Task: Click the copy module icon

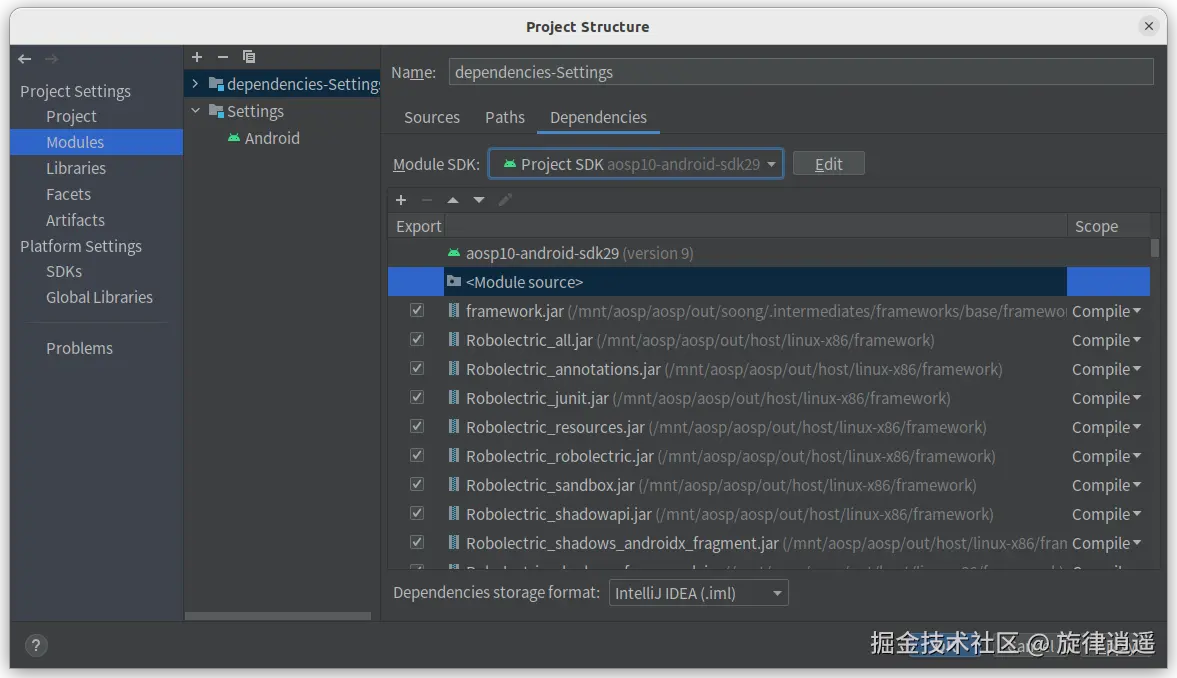Action: click(x=249, y=57)
